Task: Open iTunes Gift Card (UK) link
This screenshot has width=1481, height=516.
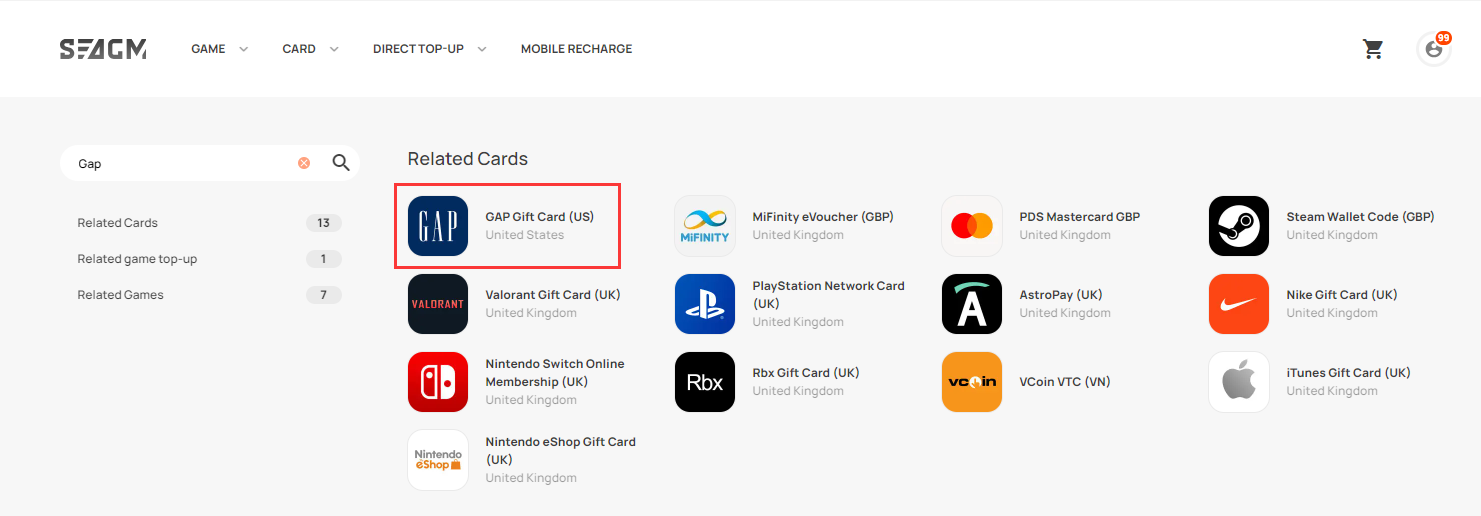Action: click(x=1349, y=373)
